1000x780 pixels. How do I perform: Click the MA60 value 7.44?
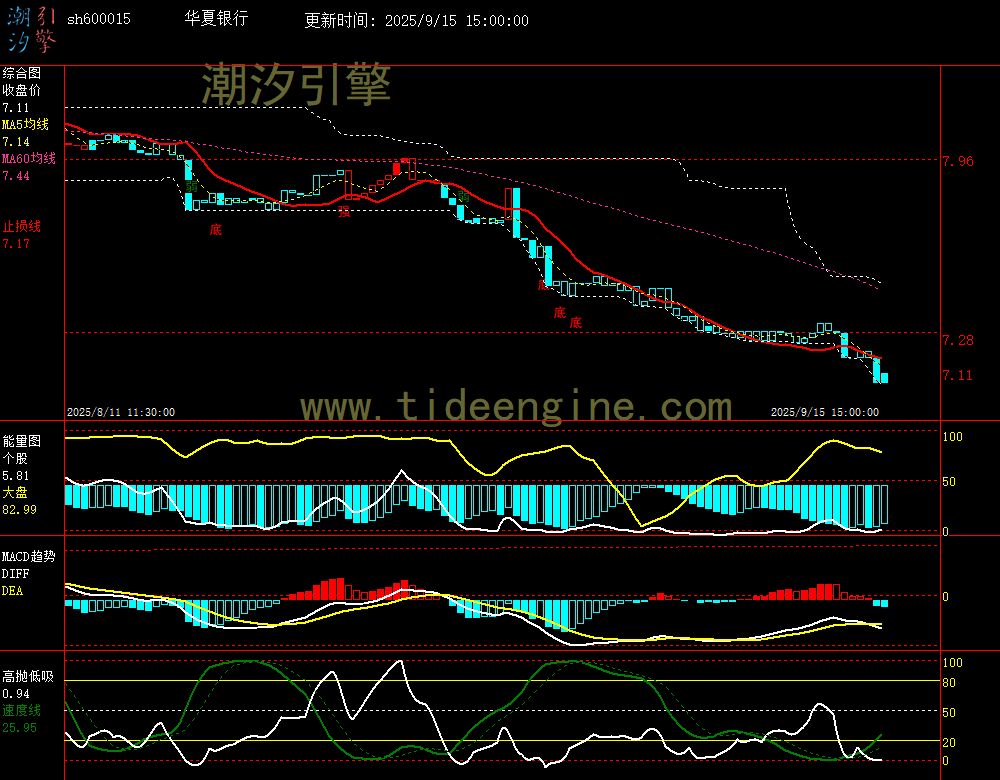tap(15, 175)
